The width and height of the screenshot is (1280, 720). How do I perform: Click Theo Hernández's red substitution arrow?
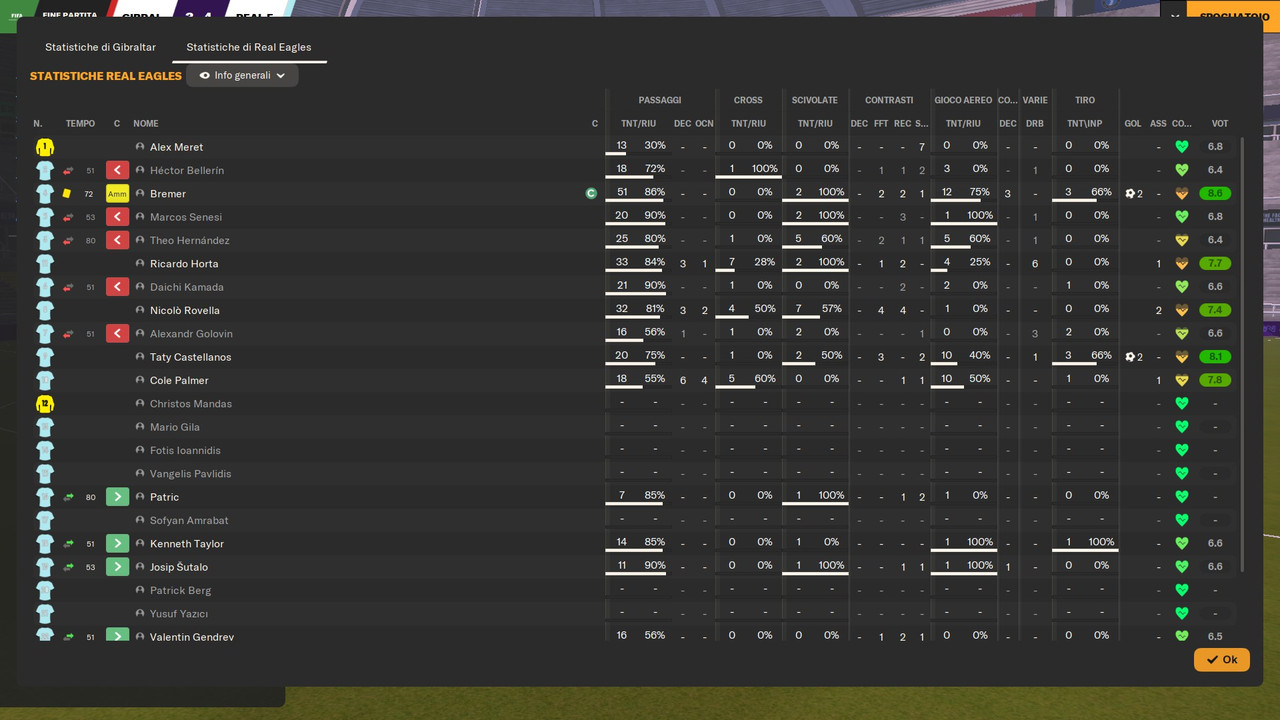[x=117, y=240]
